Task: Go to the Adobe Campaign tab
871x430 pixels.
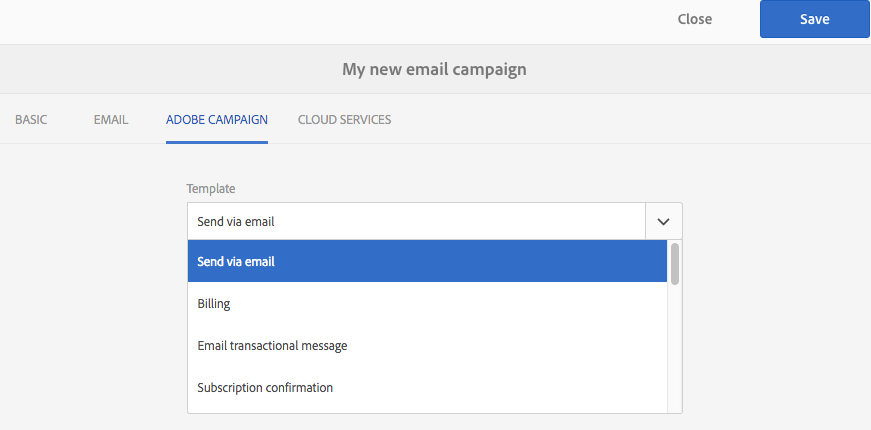Action: pos(217,119)
